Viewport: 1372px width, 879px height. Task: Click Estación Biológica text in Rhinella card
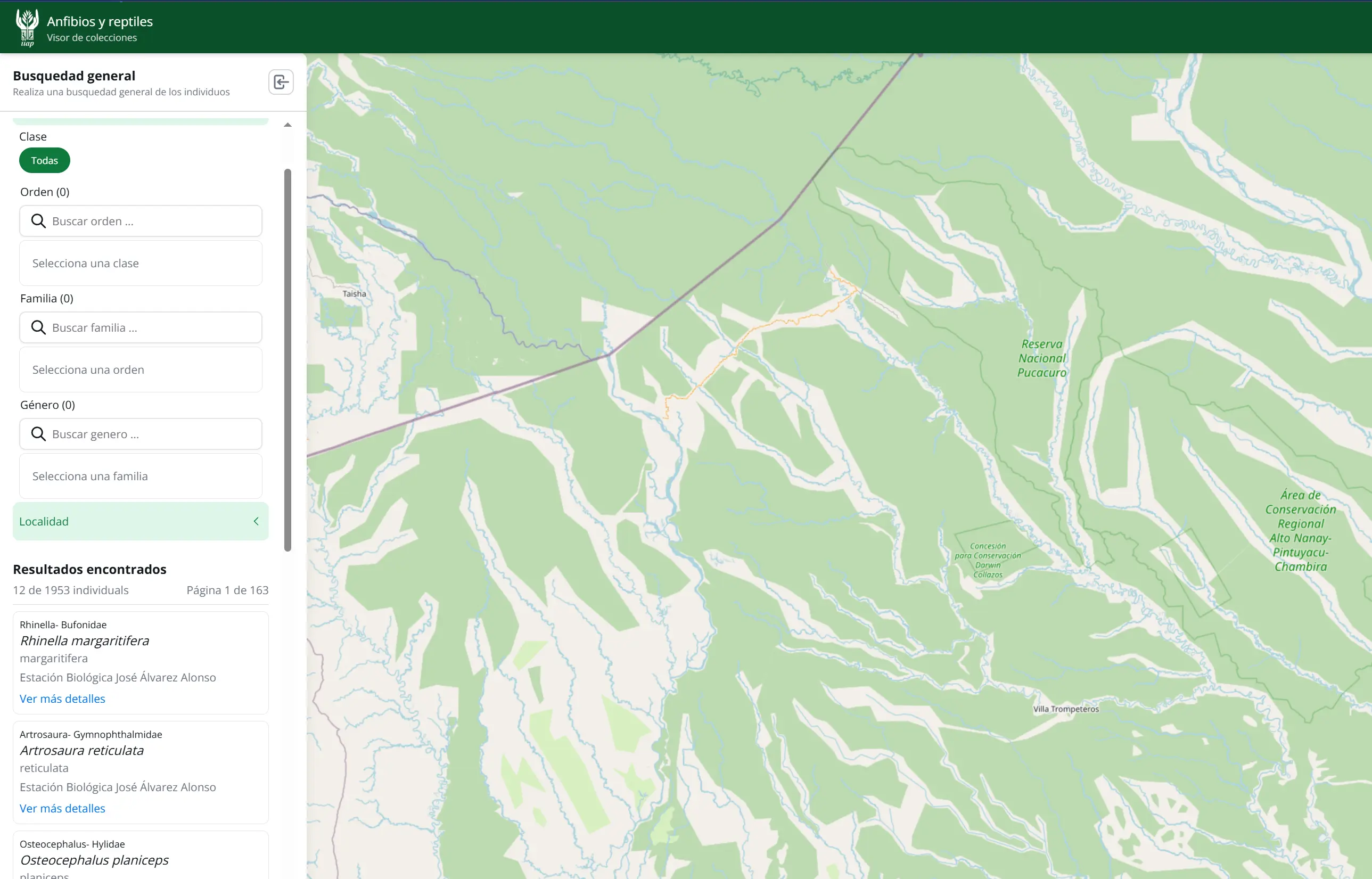point(118,677)
